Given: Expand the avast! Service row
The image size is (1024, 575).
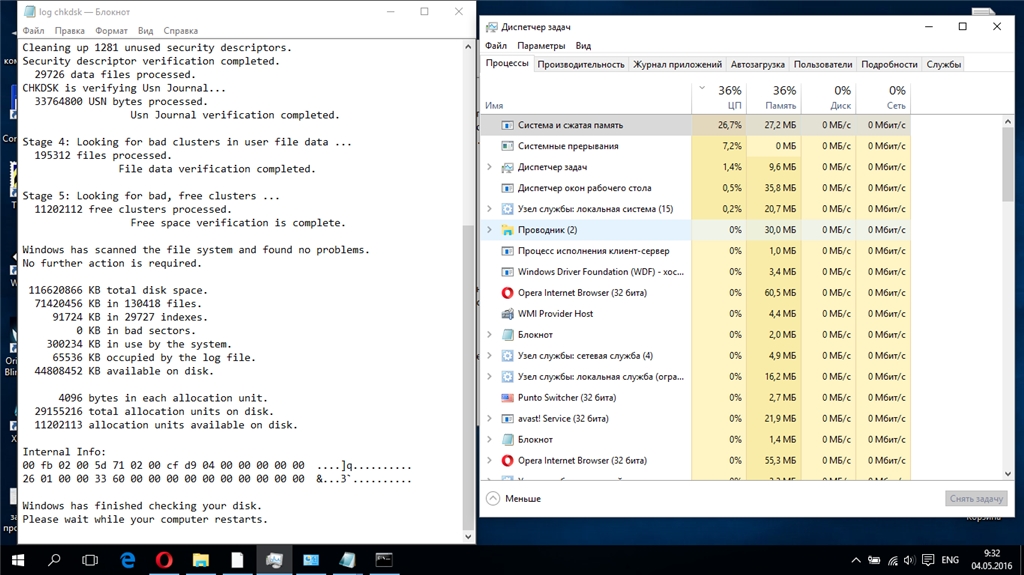Looking at the screenshot, I should pos(489,418).
